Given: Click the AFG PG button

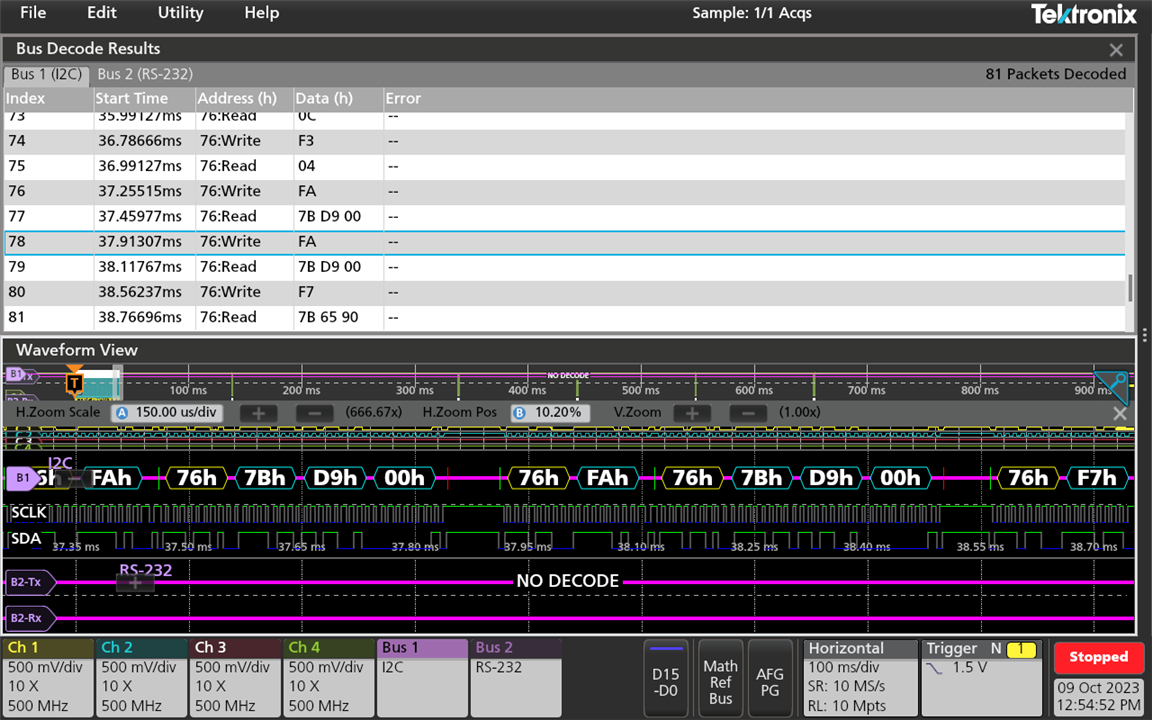Looking at the screenshot, I should [770, 678].
